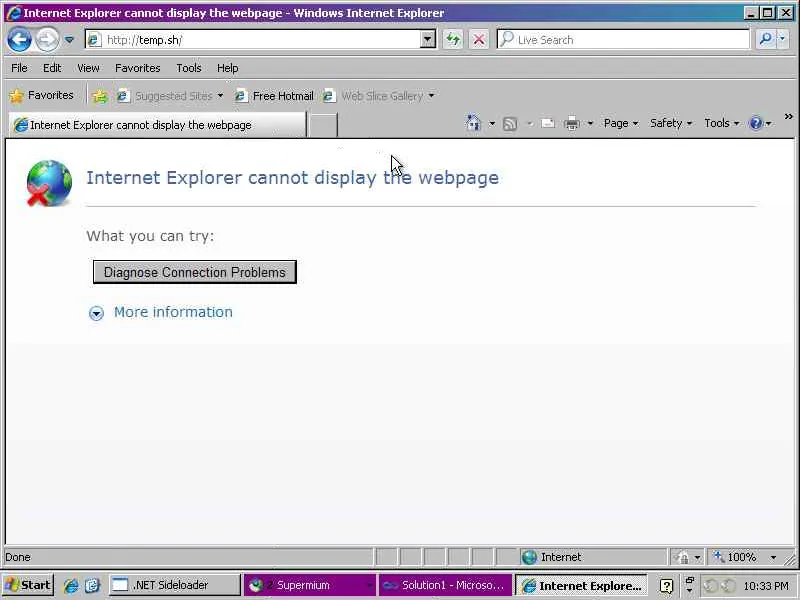Click the 'Done' status bar text
This screenshot has height=600, width=800.
[18, 557]
